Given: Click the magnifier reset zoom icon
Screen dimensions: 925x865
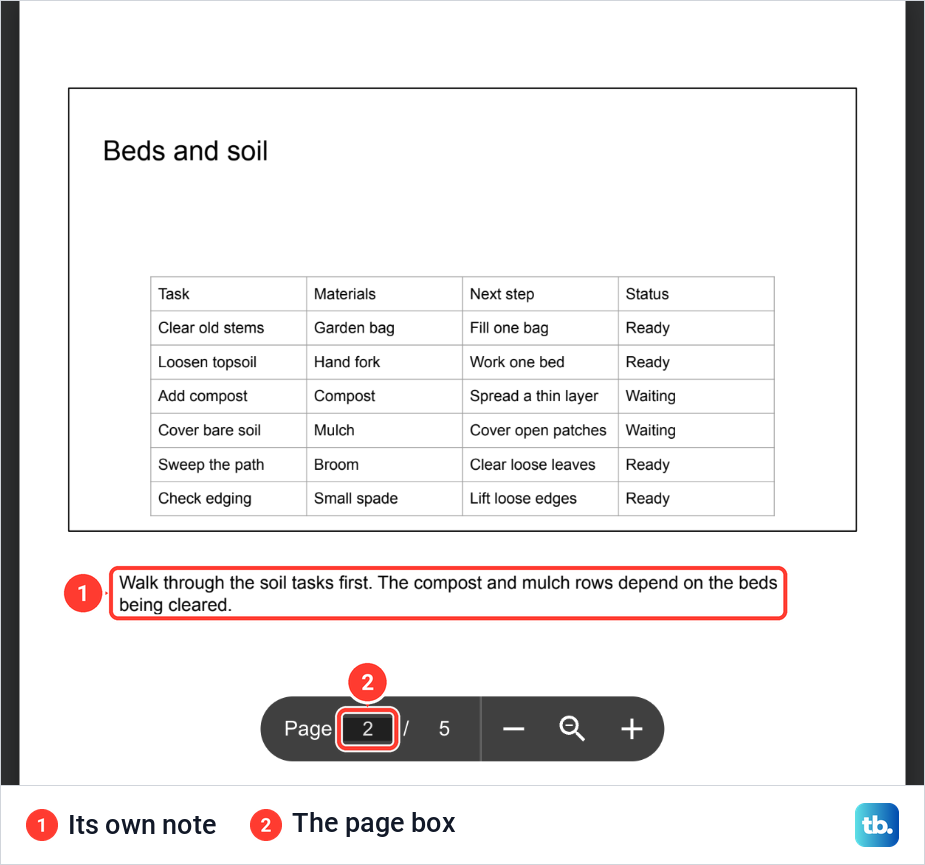Looking at the screenshot, I should (572, 729).
